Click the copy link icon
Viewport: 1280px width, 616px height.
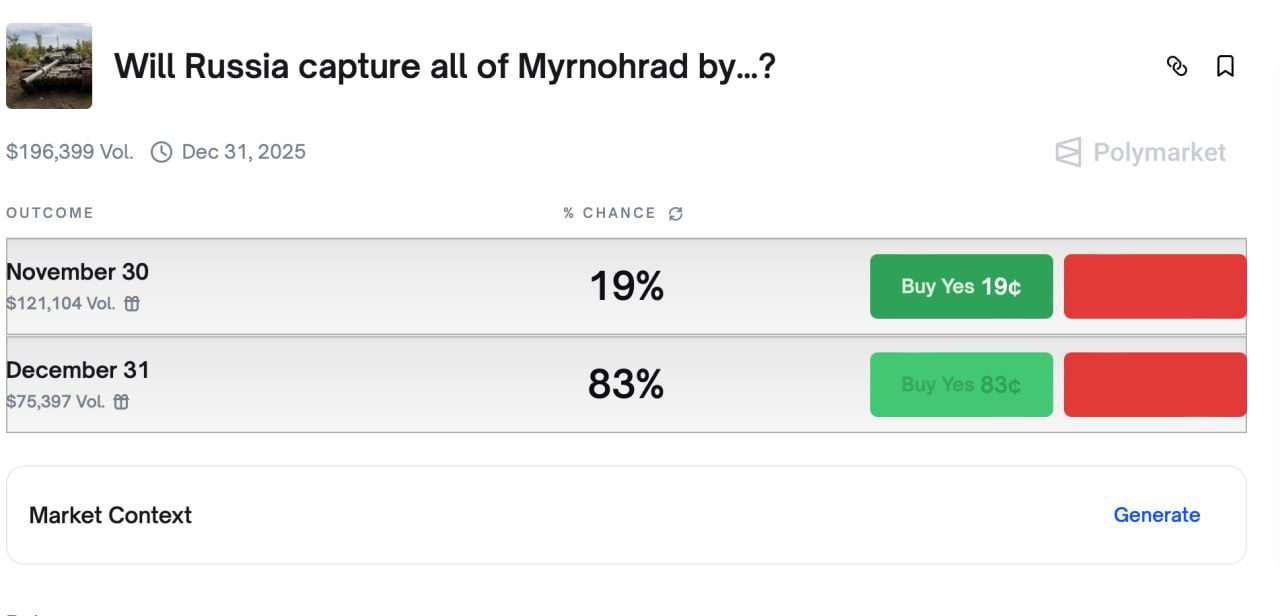coord(1177,66)
